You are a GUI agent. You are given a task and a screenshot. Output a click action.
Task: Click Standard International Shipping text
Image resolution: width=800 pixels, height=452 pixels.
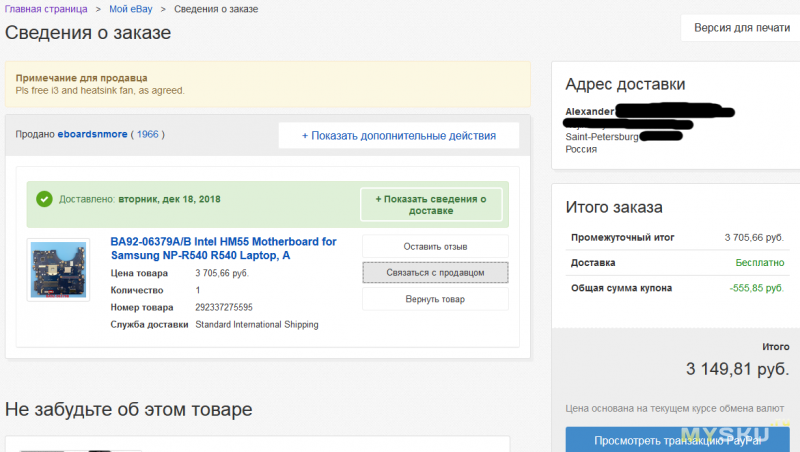[x=257, y=324]
